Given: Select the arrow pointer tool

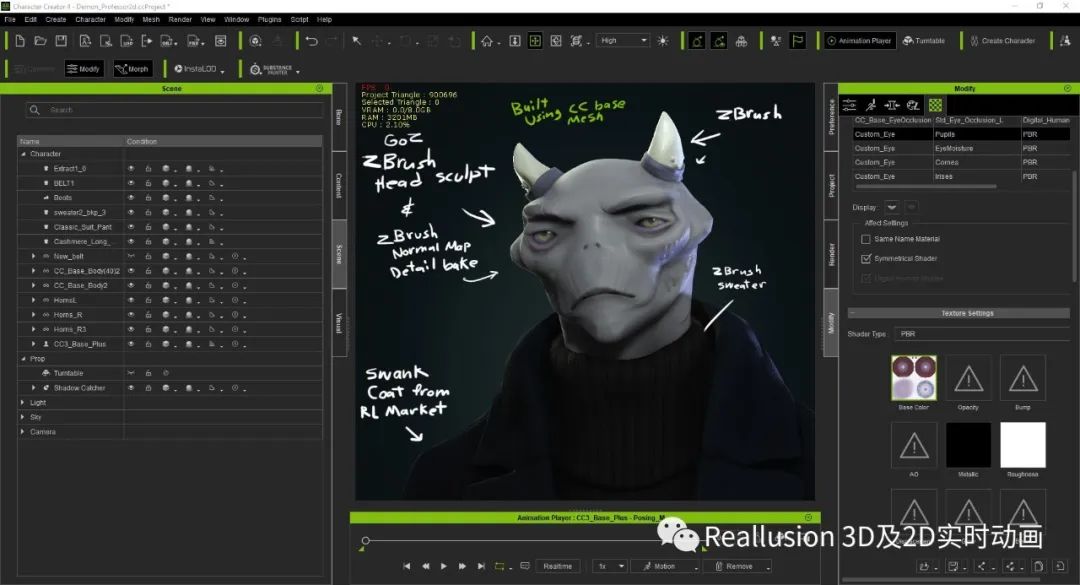Looking at the screenshot, I should tap(357, 41).
